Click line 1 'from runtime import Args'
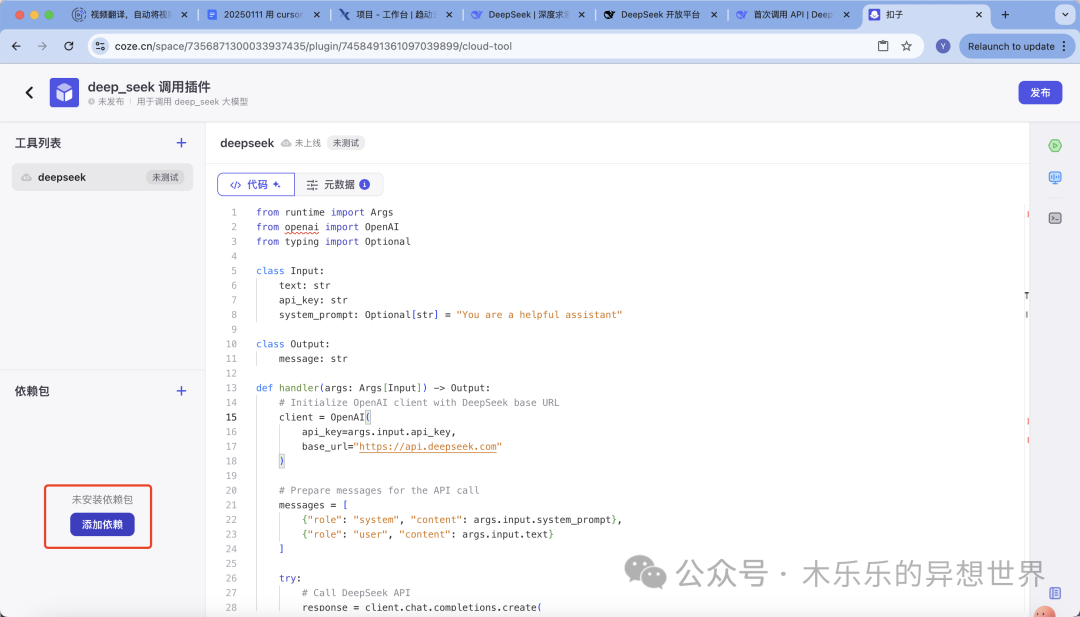 324,212
